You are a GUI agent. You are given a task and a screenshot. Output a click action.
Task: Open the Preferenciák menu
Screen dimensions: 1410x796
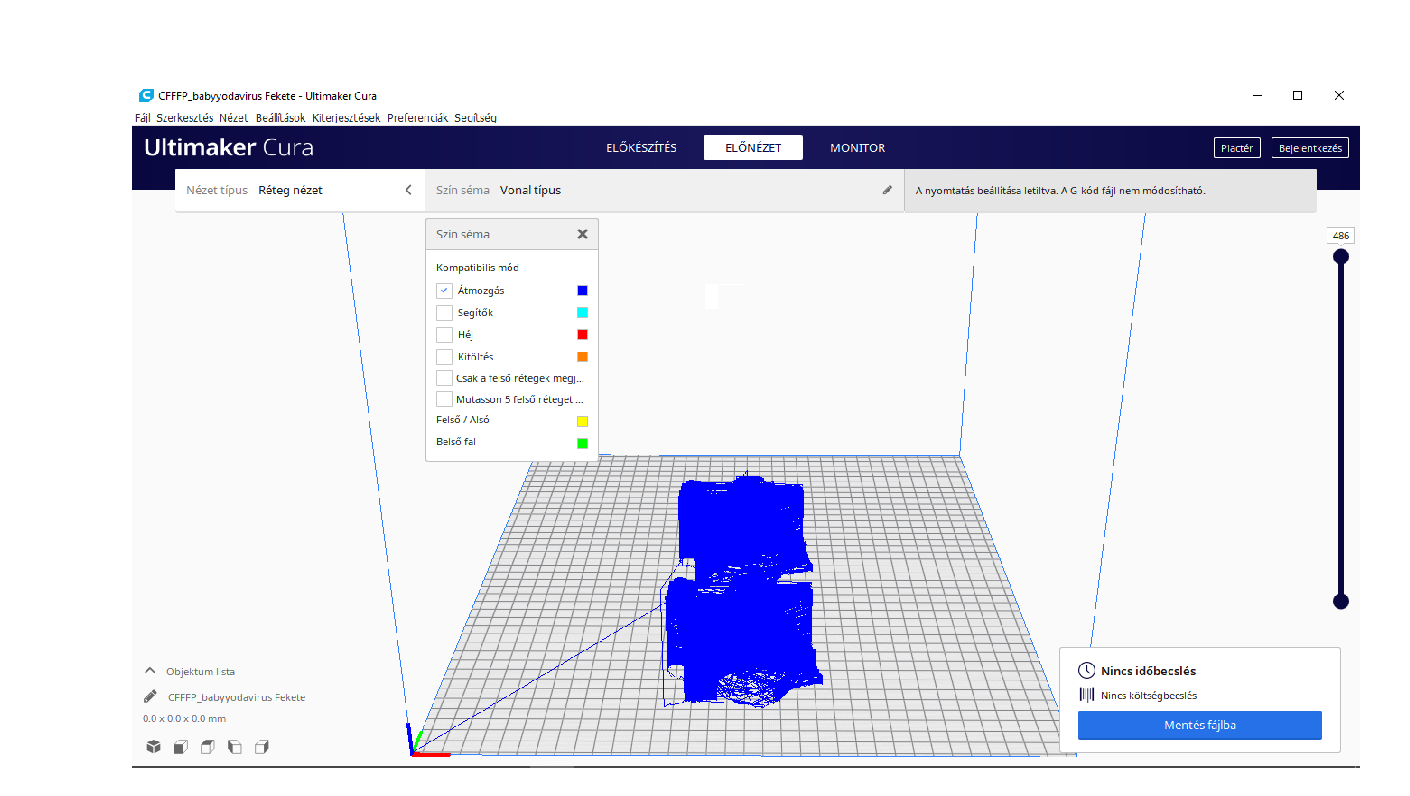418,117
